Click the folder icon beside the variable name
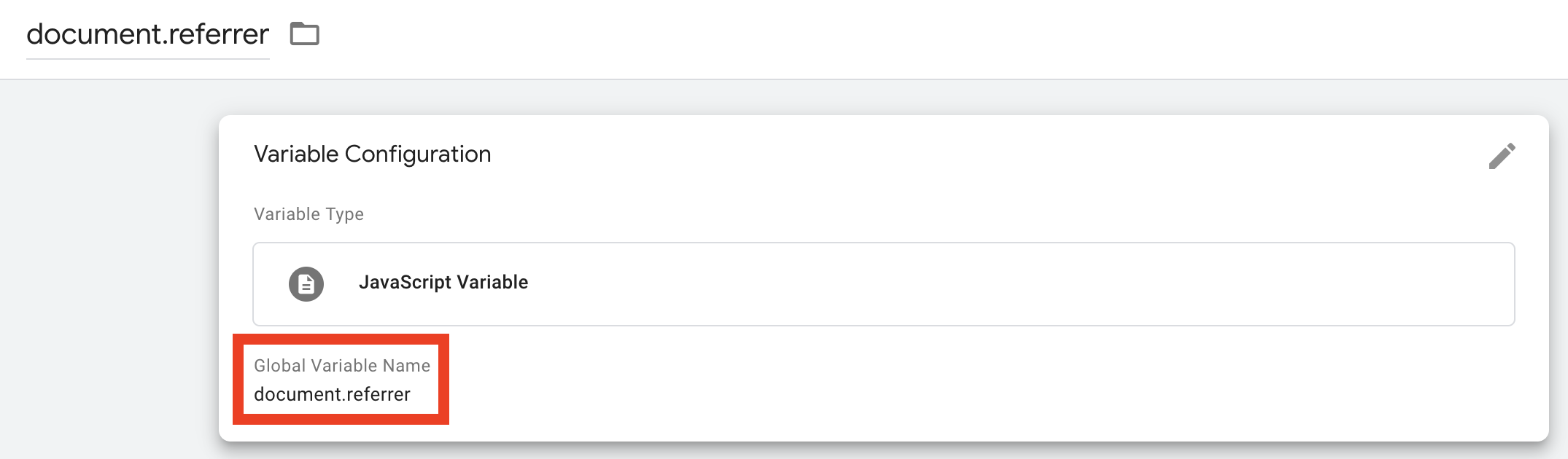 click(x=304, y=34)
